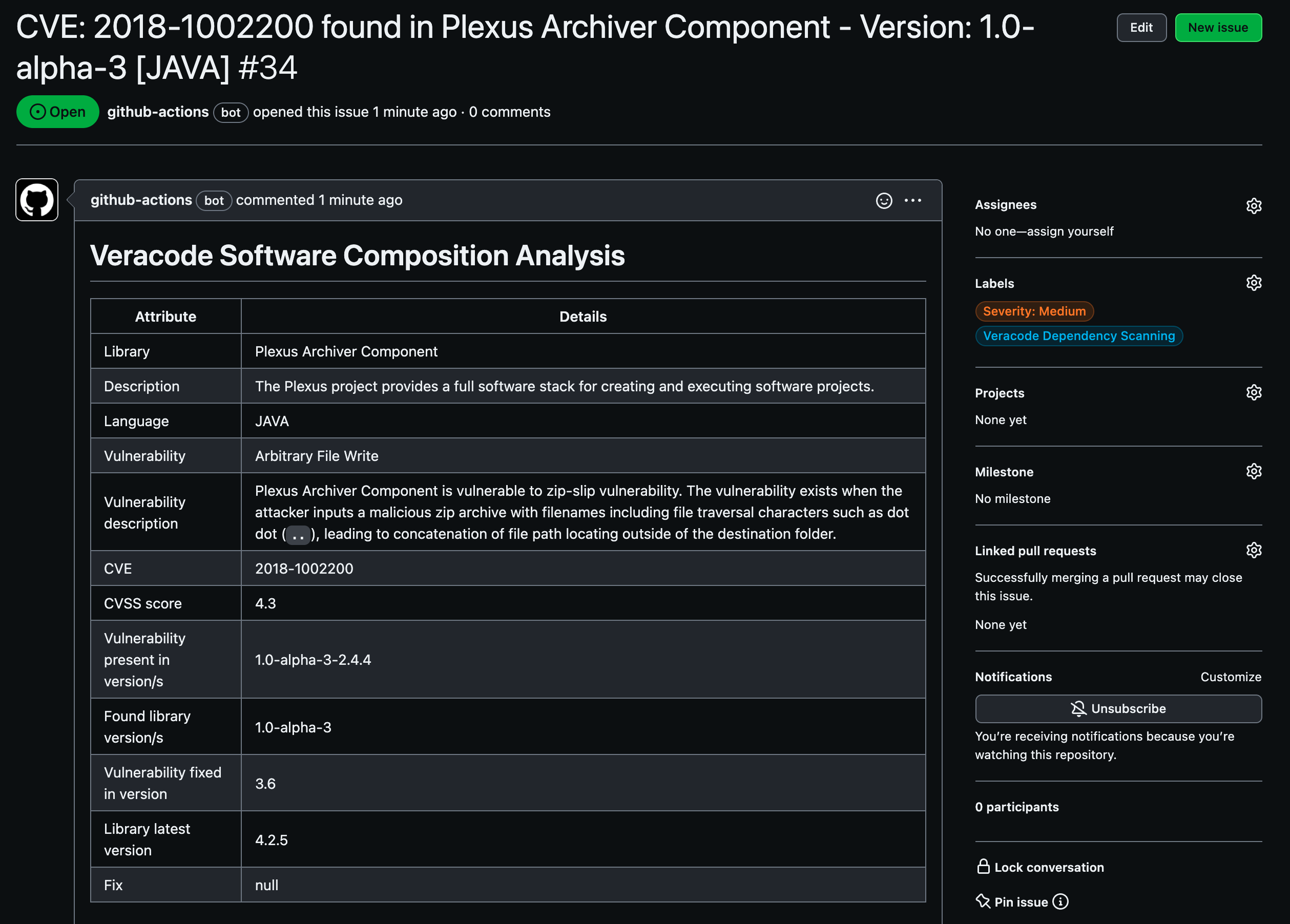Create a New issue
Viewport: 1290px width, 924px height.
[1218, 28]
